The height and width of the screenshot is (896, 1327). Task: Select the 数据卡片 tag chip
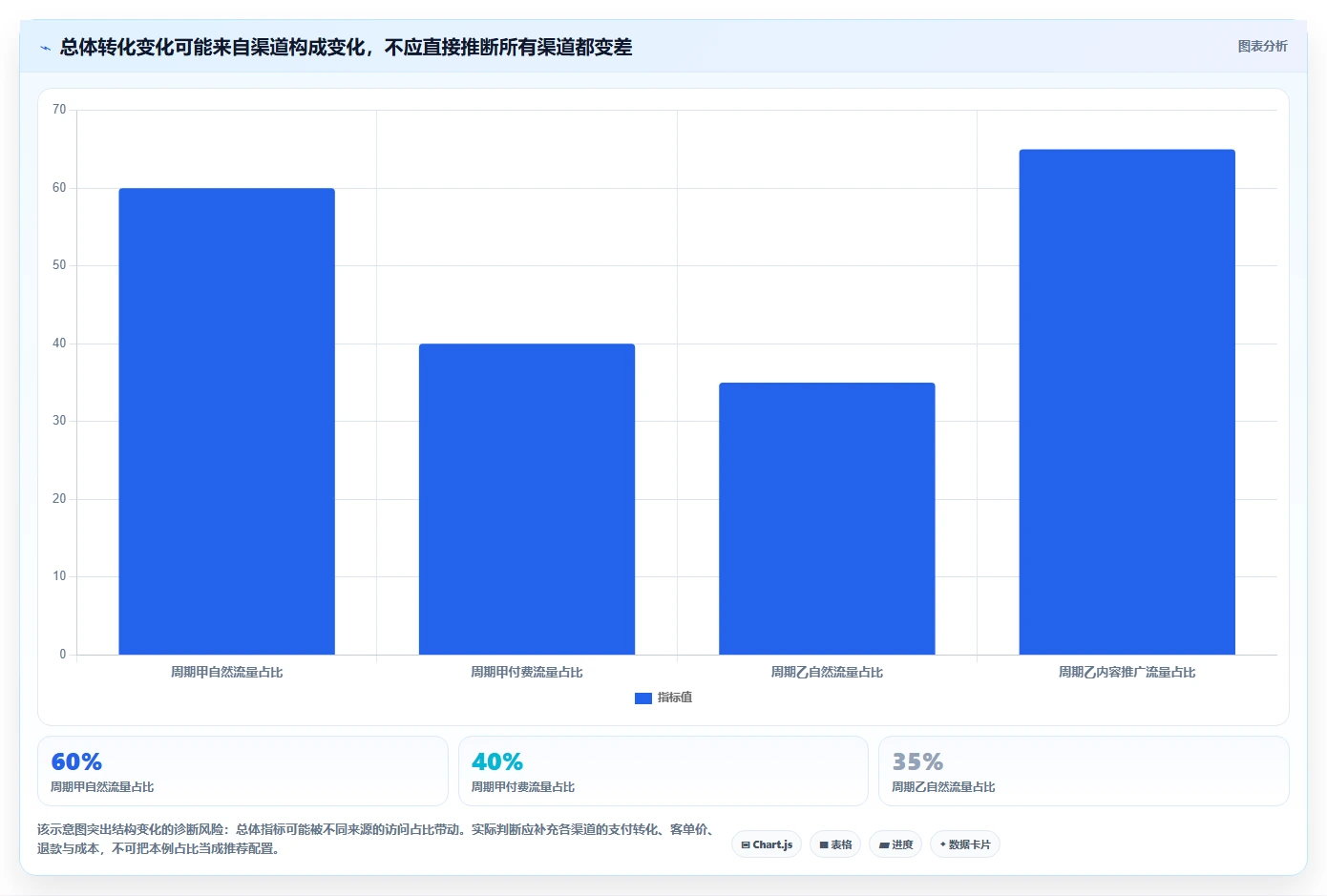click(965, 844)
